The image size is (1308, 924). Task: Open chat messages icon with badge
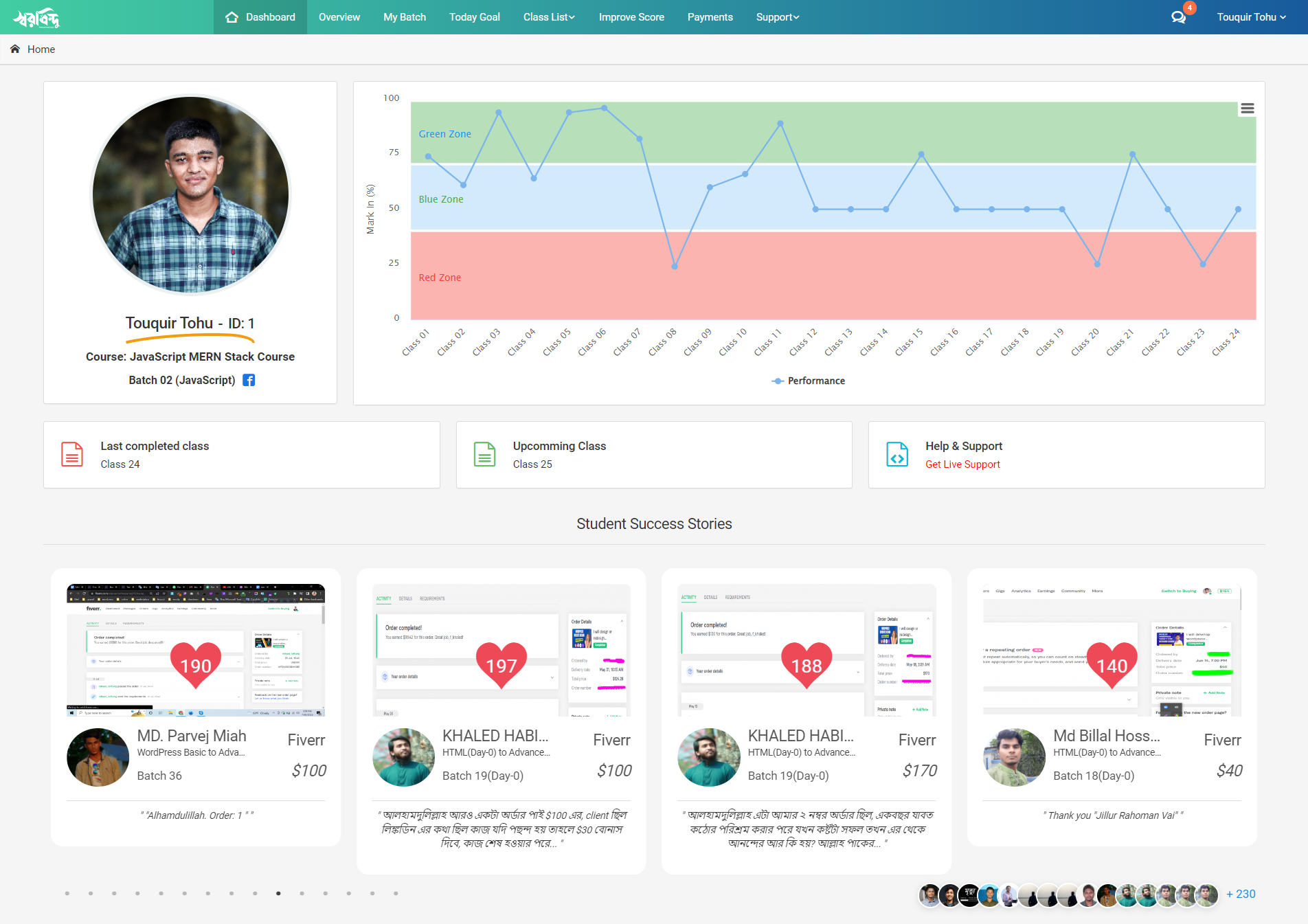(x=1180, y=16)
